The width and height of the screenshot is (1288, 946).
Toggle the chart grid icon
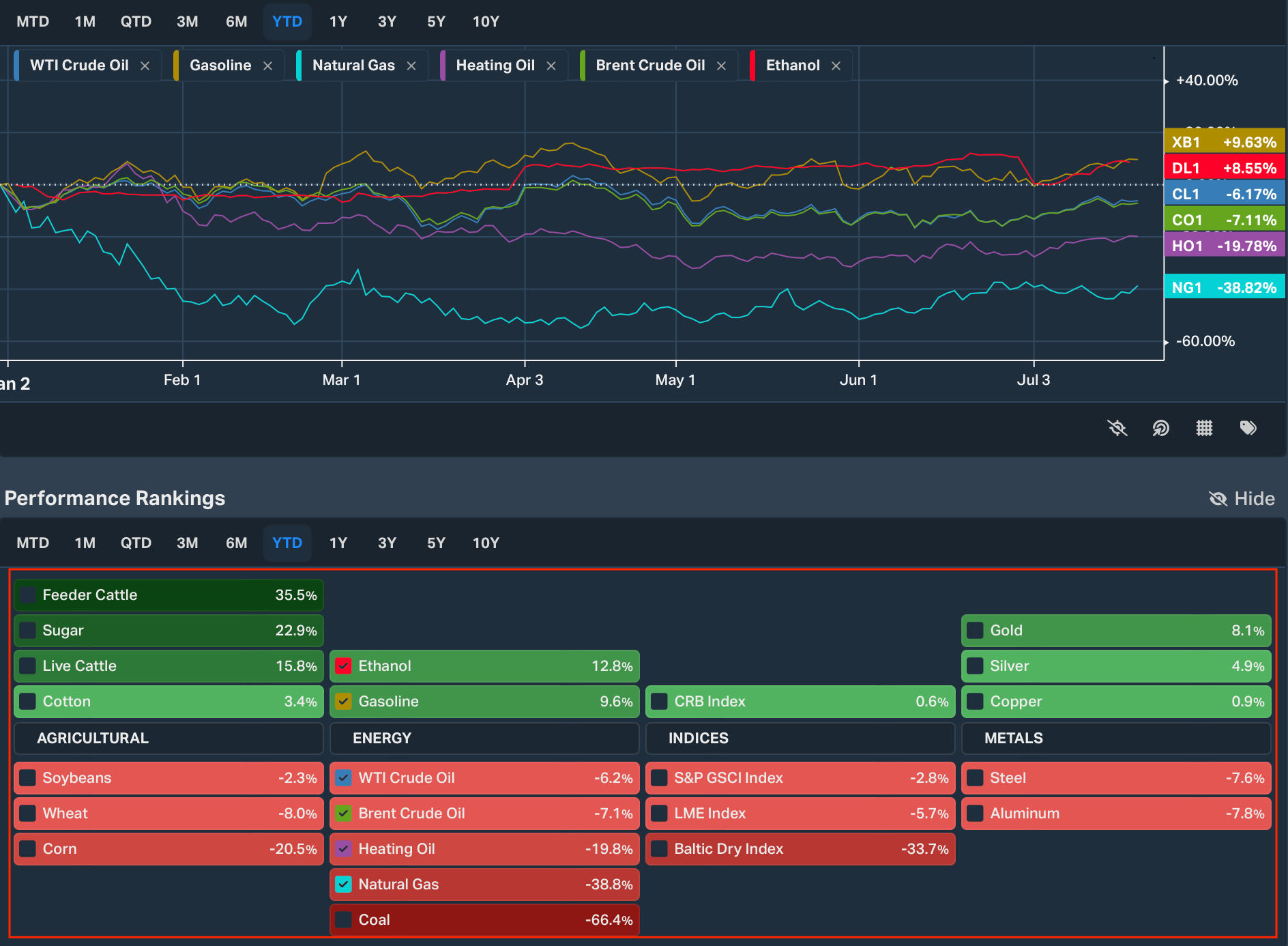[1204, 428]
